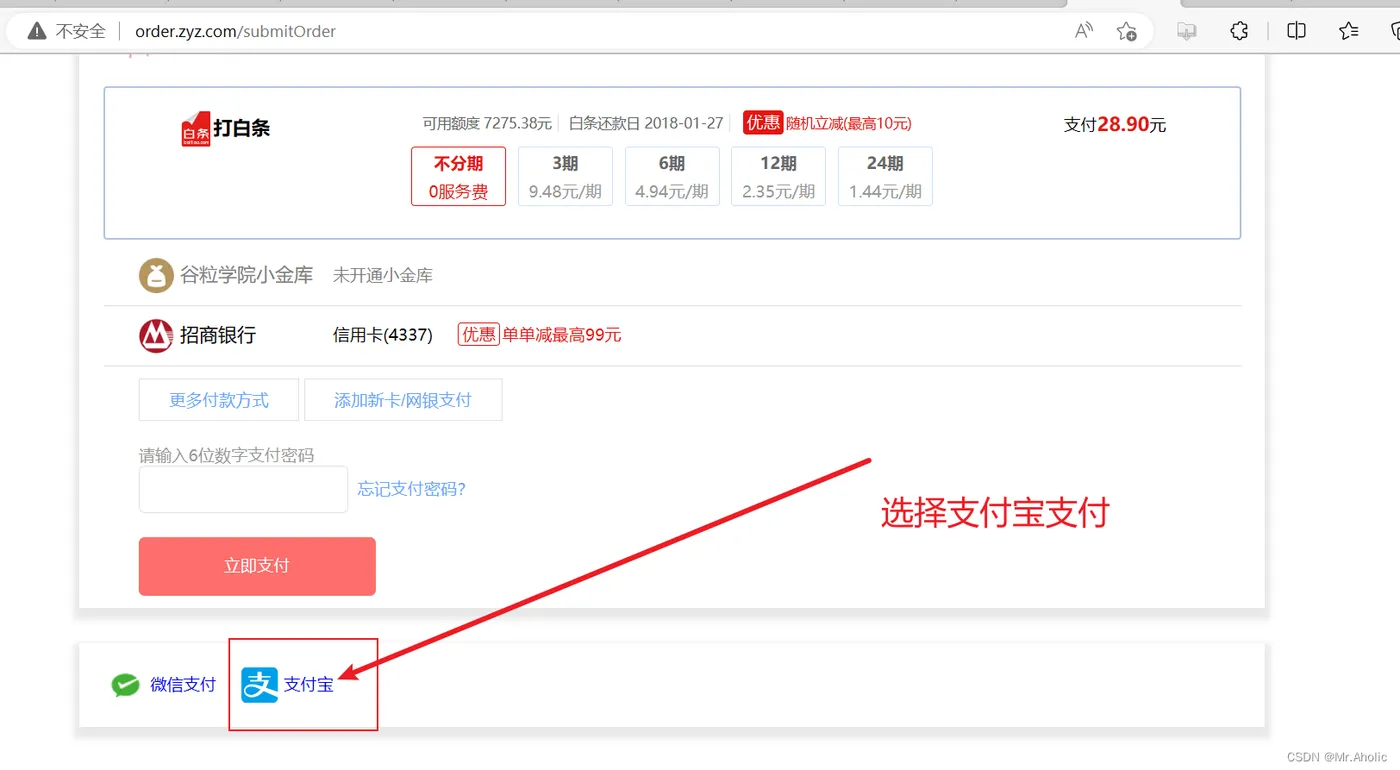The height and width of the screenshot is (770, 1400).
Task: Click the 优惠 badge in 招商银行 row
Action: tap(478, 335)
